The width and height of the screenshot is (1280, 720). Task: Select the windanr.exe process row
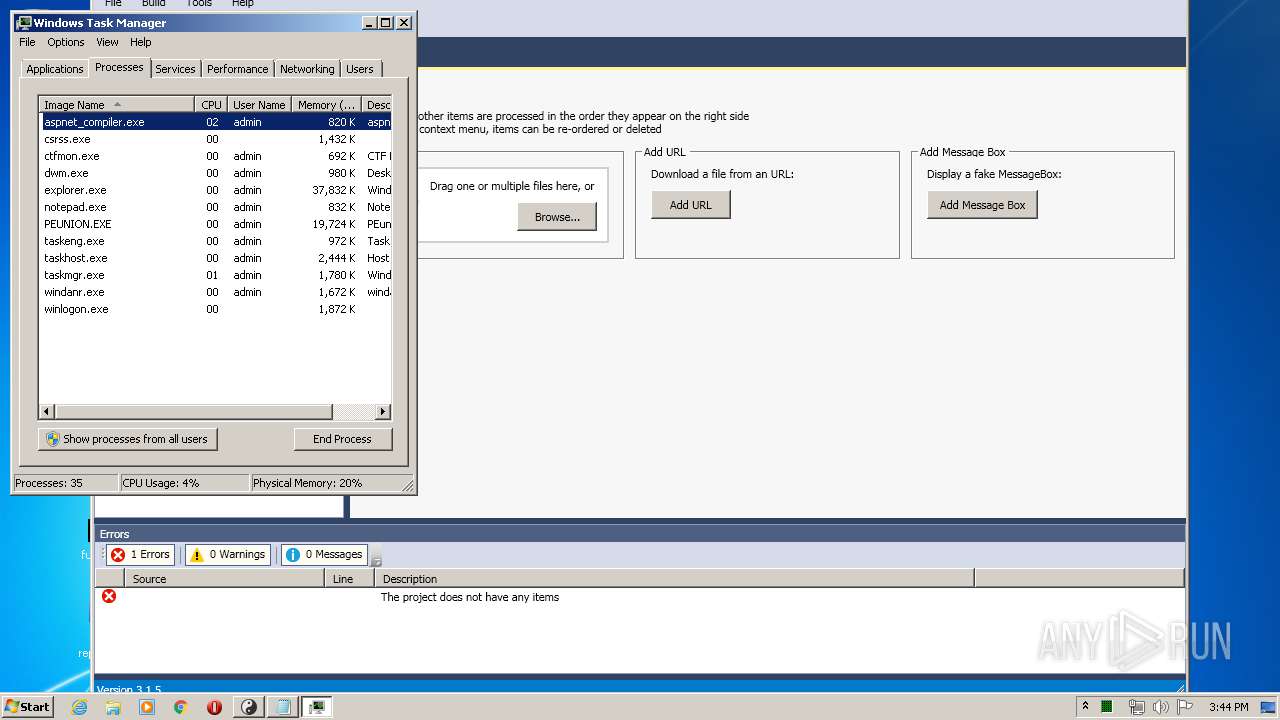[215, 292]
